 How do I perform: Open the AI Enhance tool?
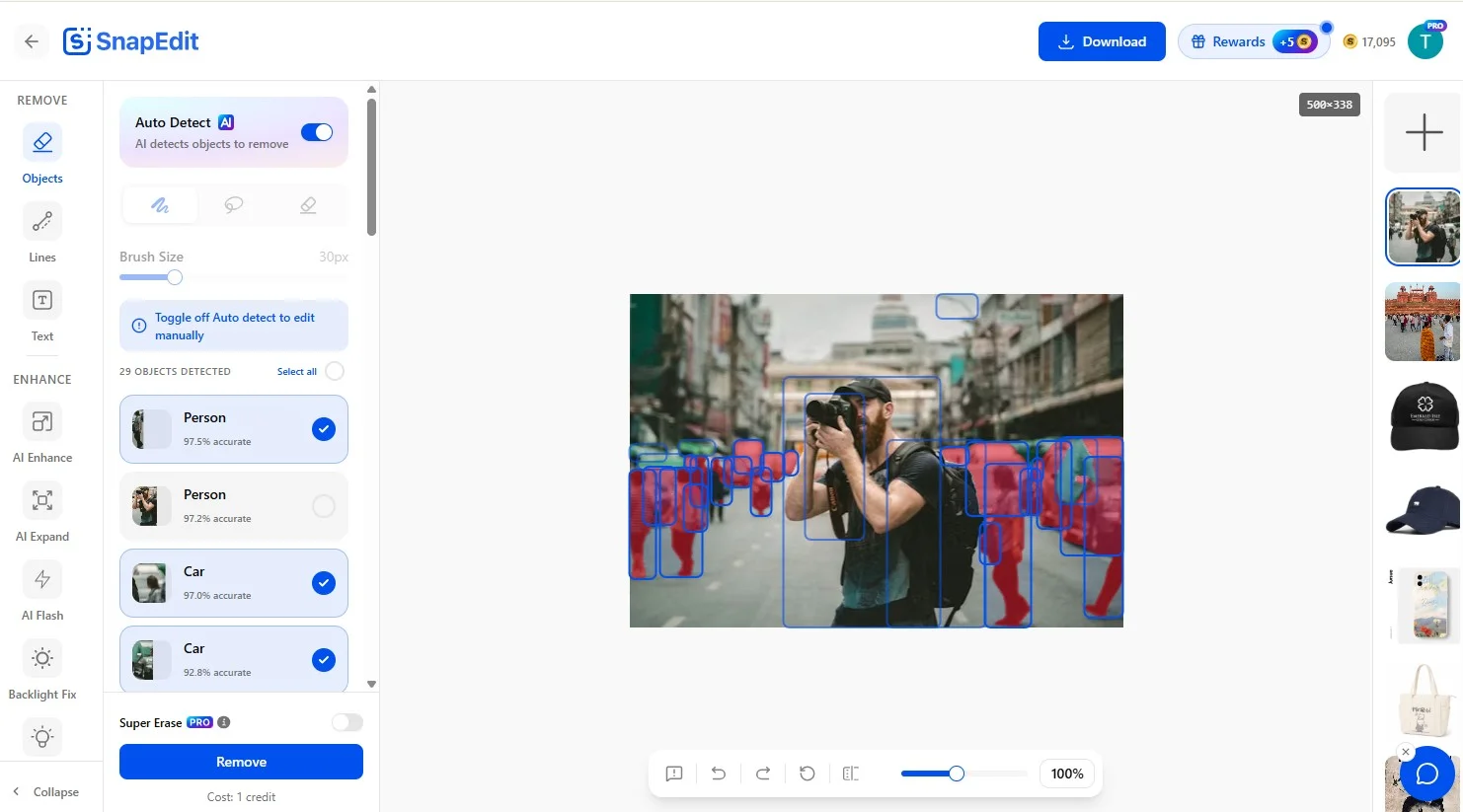[x=42, y=433]
